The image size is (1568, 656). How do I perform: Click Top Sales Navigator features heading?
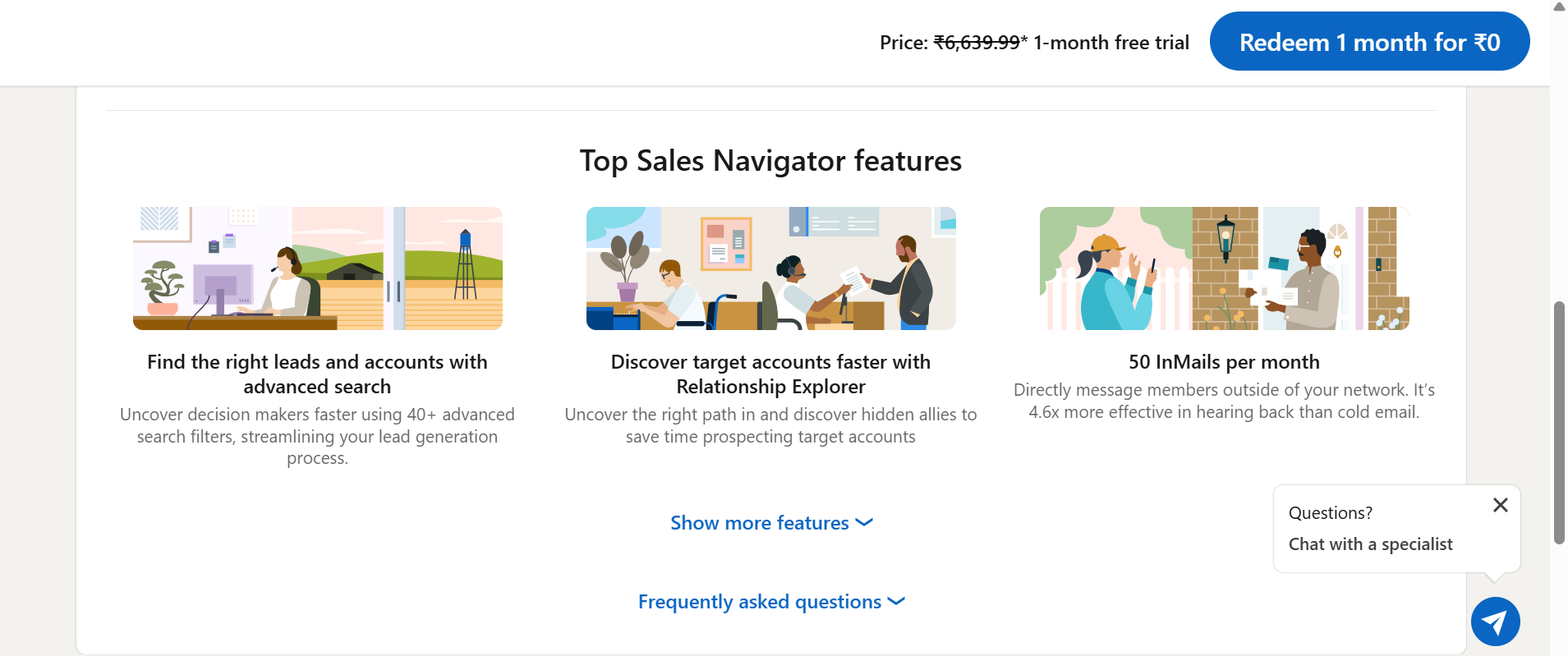click(770, 161)
